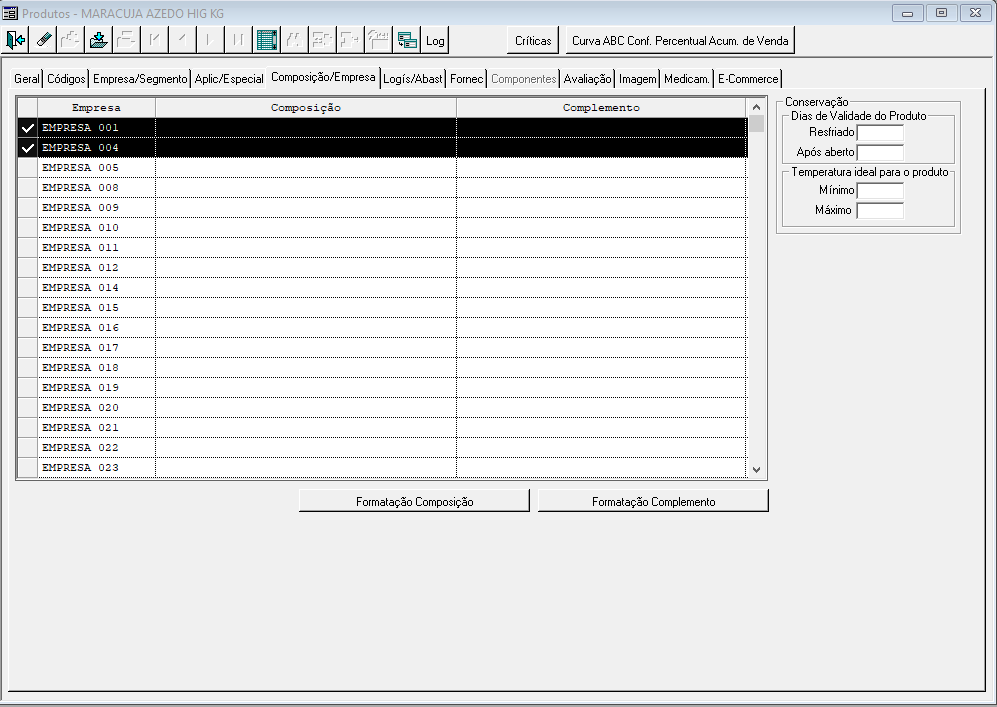This screenshot has width=997, height=707.
Task: Select the EMPRESA 020 row text
Action: click(80, 408)
